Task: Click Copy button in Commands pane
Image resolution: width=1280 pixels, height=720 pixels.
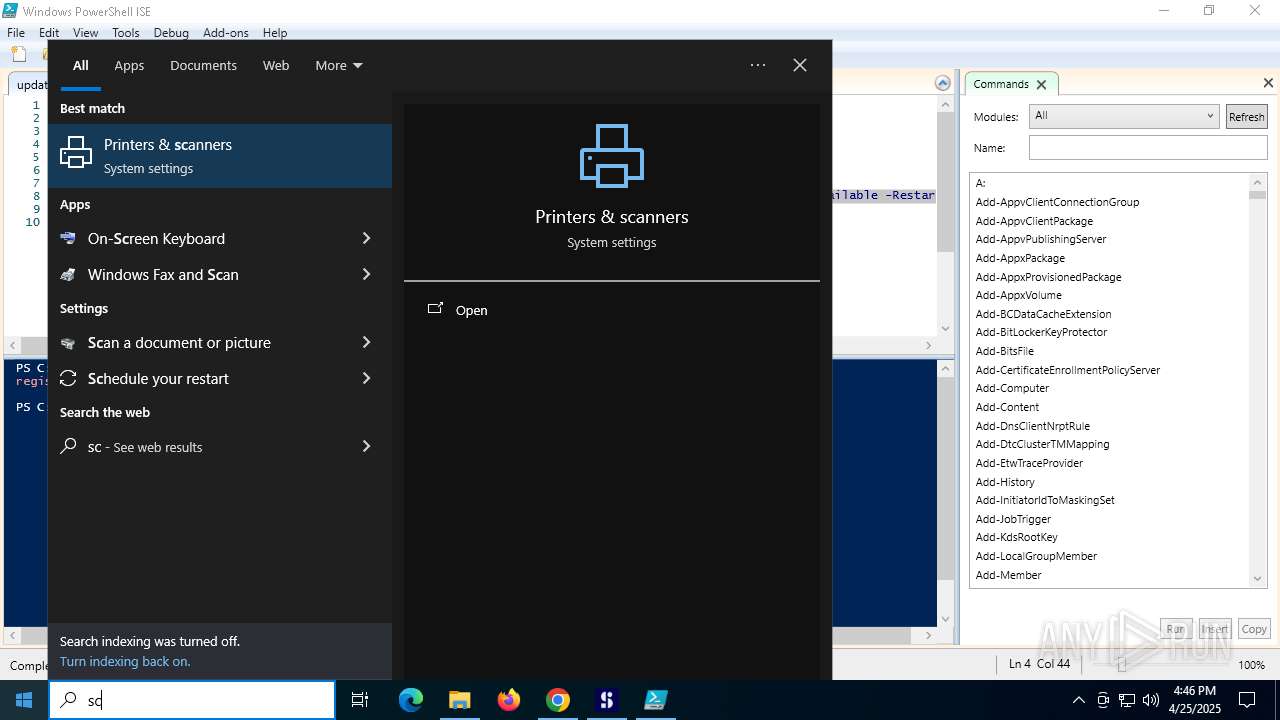Action: [x=1254, y=629]
